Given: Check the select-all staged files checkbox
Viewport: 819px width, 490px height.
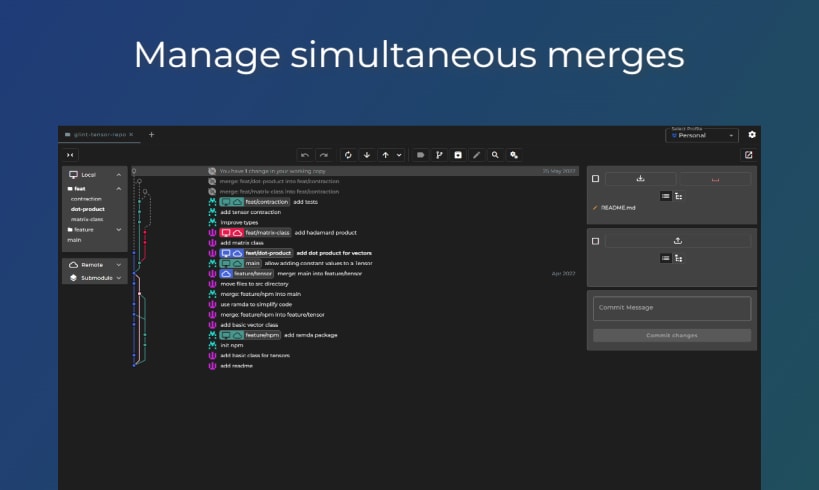Looking at the screenshot, I should pyautogui.click(x=595, y=241).
